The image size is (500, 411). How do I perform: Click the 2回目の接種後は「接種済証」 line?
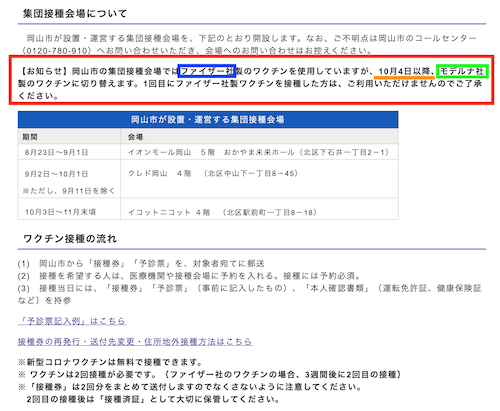coord(153,399)
